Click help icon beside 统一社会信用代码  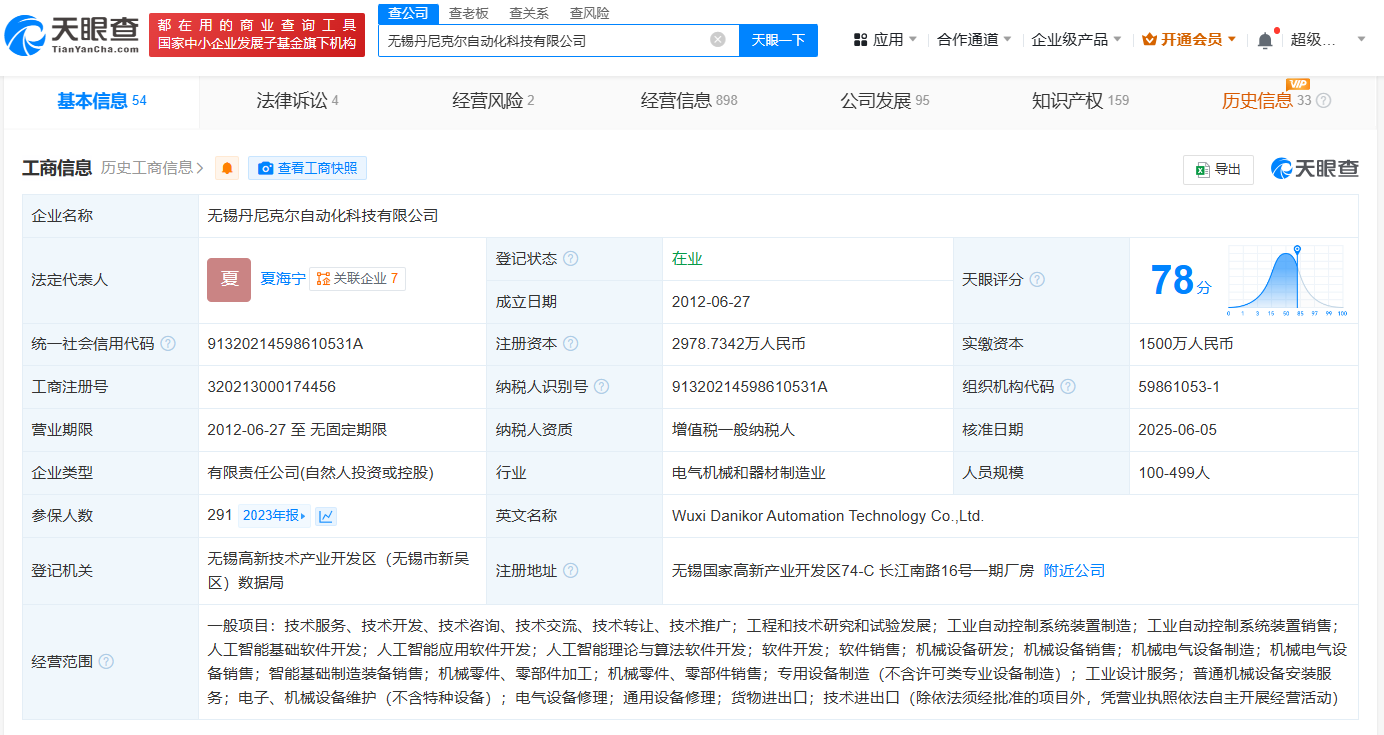pyautogui.click(x=168, y=344)
